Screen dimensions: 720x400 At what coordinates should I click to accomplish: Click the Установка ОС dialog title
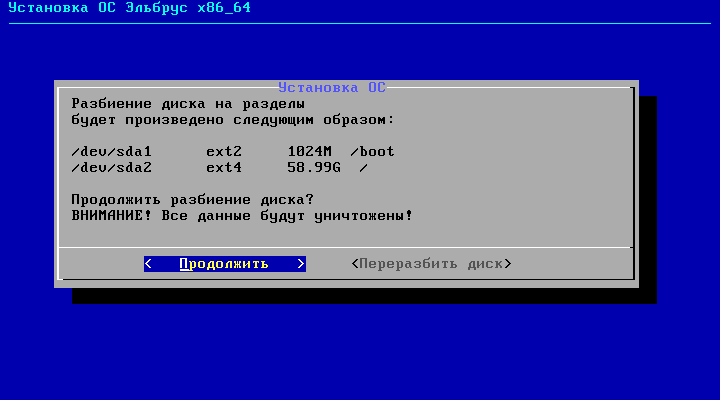tap(332, 87)
